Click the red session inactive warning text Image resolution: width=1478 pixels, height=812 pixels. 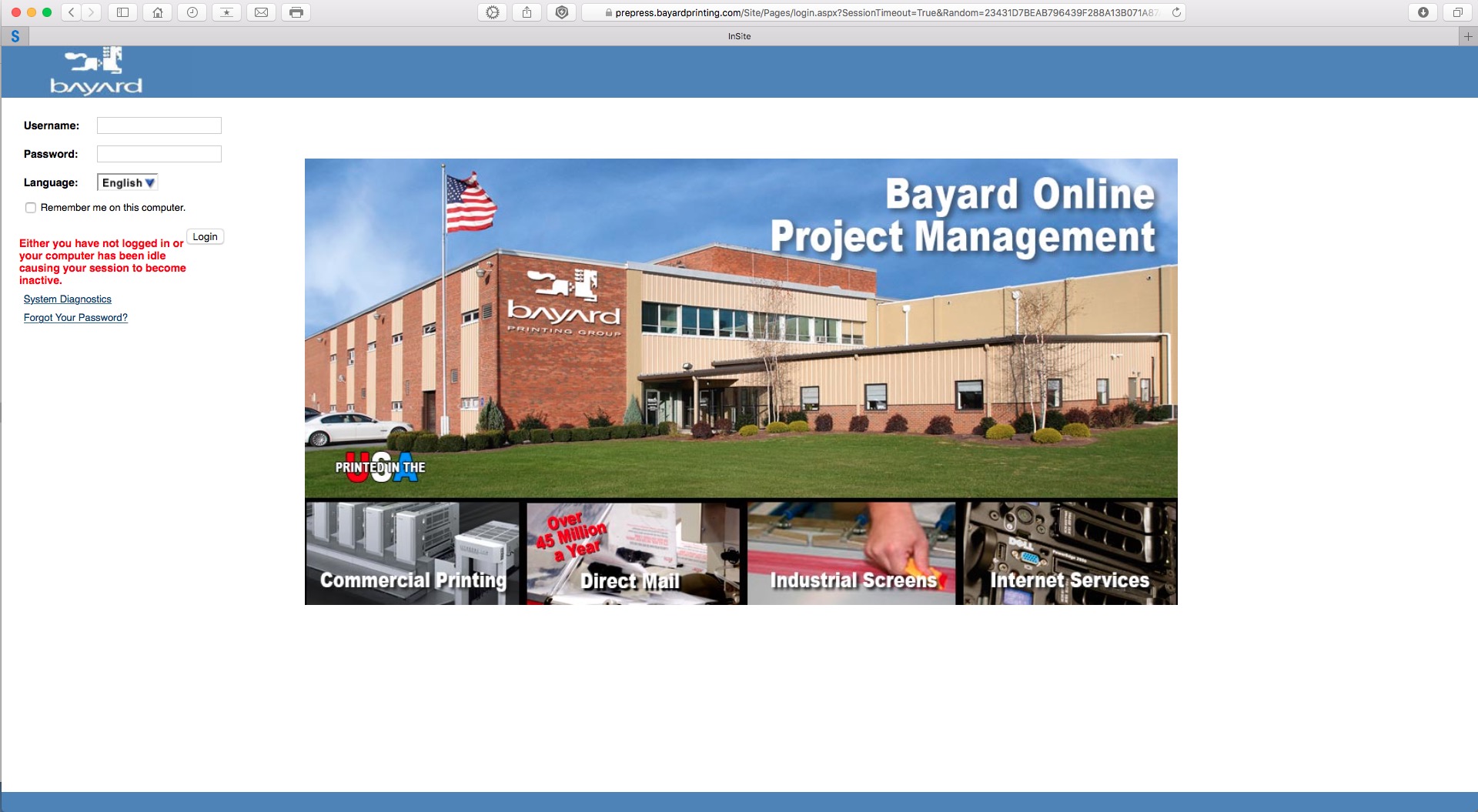coord(102,262)
